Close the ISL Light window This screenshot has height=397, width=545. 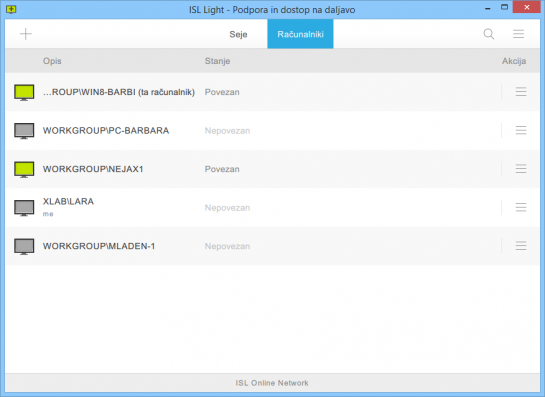pos(527,7)
